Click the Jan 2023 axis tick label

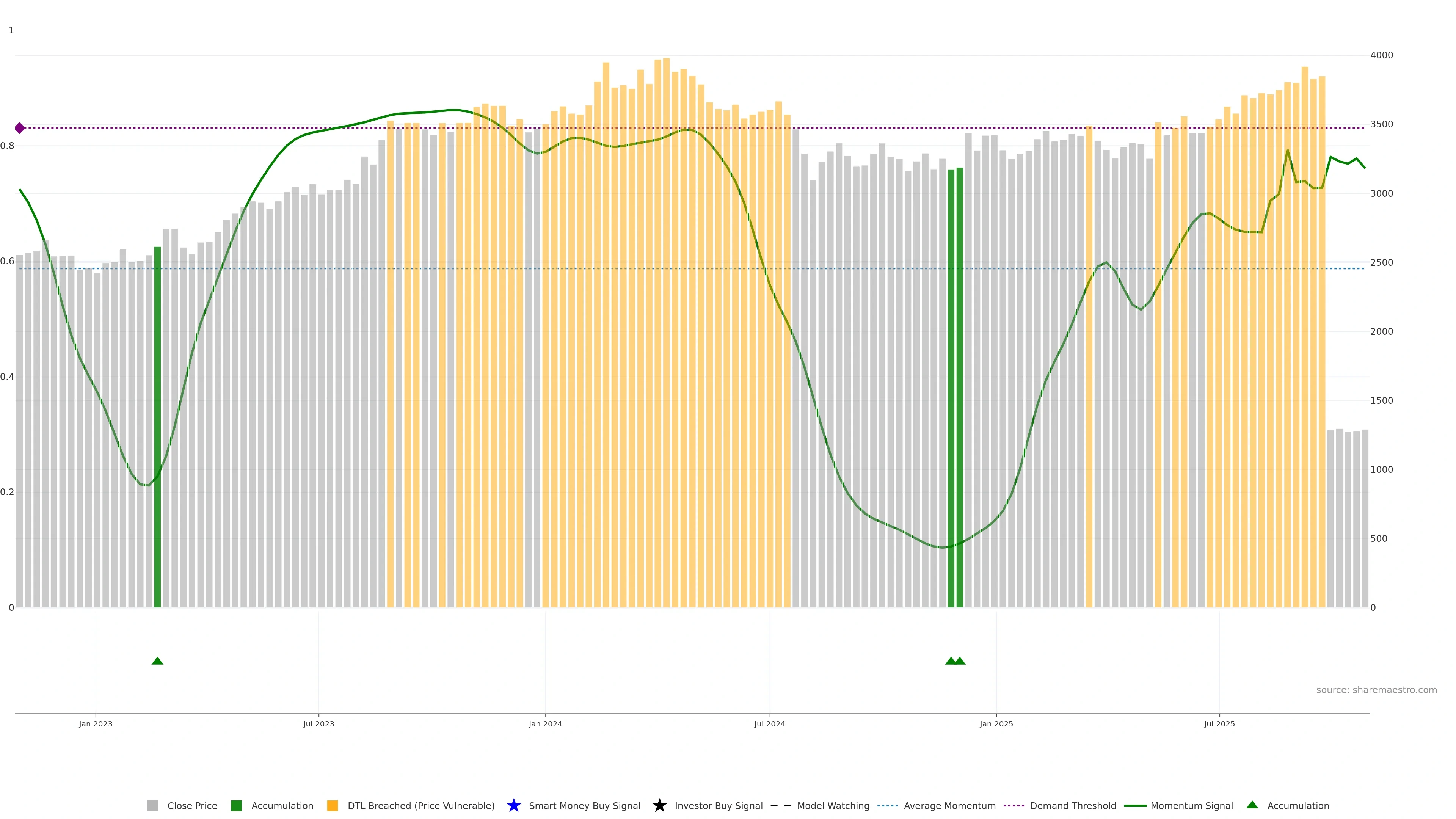point(96,723)
